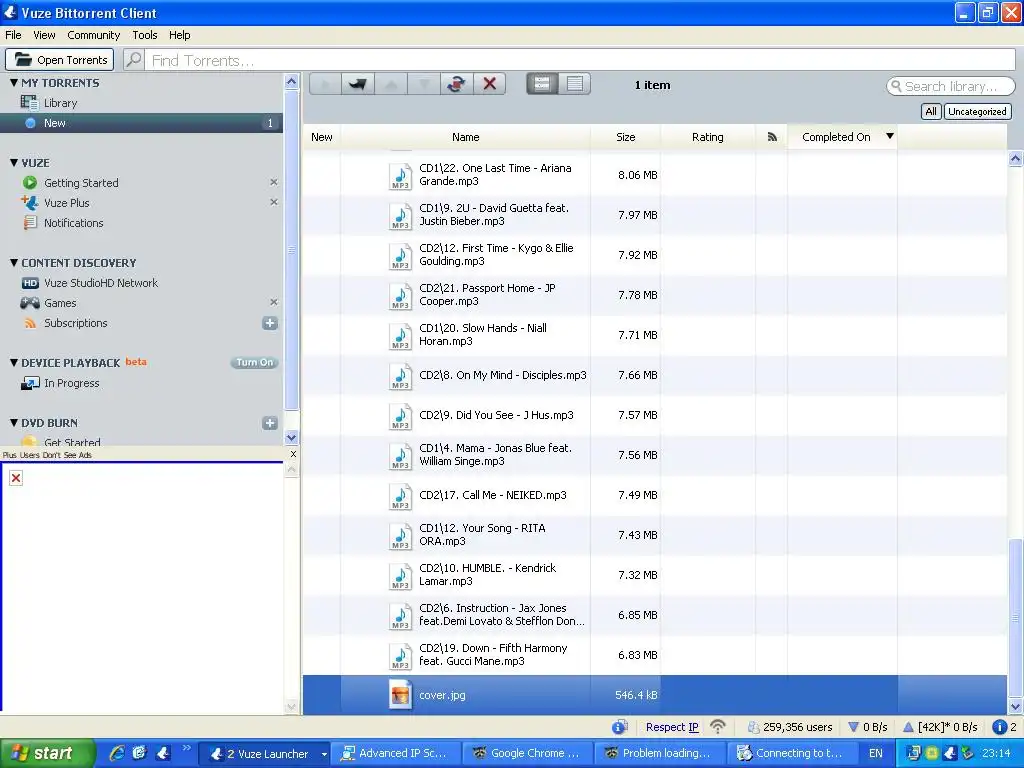Click the Subscriptions RSS icon
This screenshot has width=1024, height=768.
[x=30, y=323]
